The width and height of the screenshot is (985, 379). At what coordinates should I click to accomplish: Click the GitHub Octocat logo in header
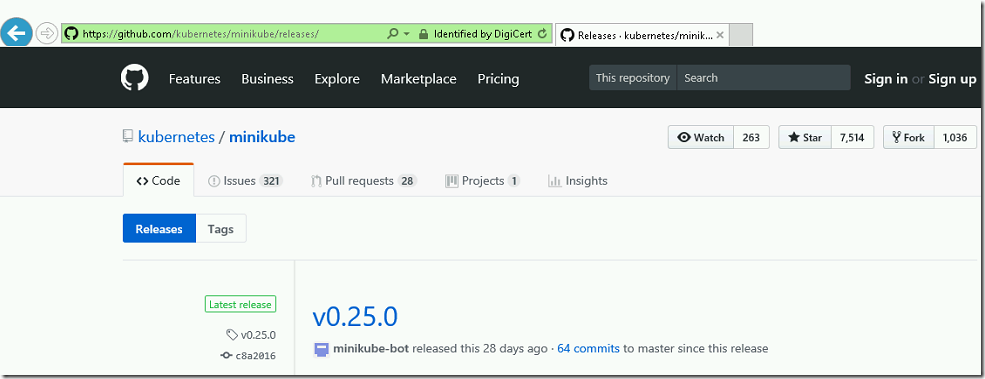[134, 78]
